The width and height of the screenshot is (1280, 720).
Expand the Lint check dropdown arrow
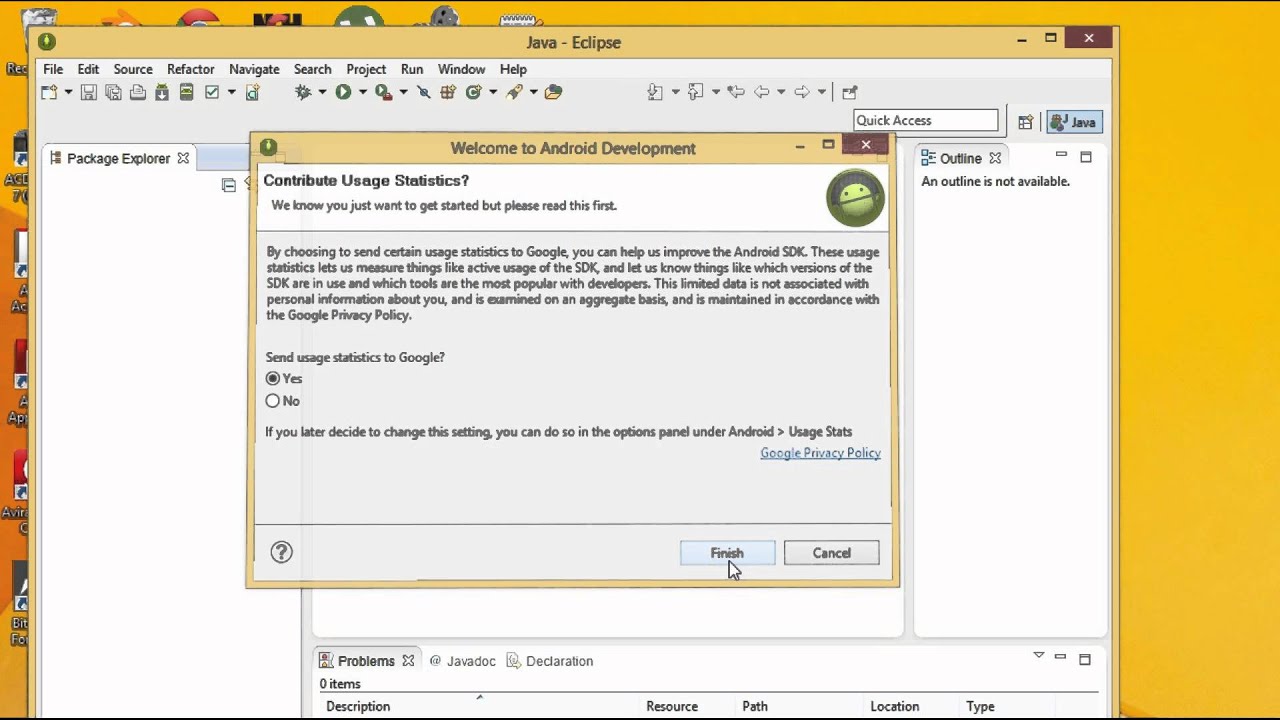click(231, 92)
